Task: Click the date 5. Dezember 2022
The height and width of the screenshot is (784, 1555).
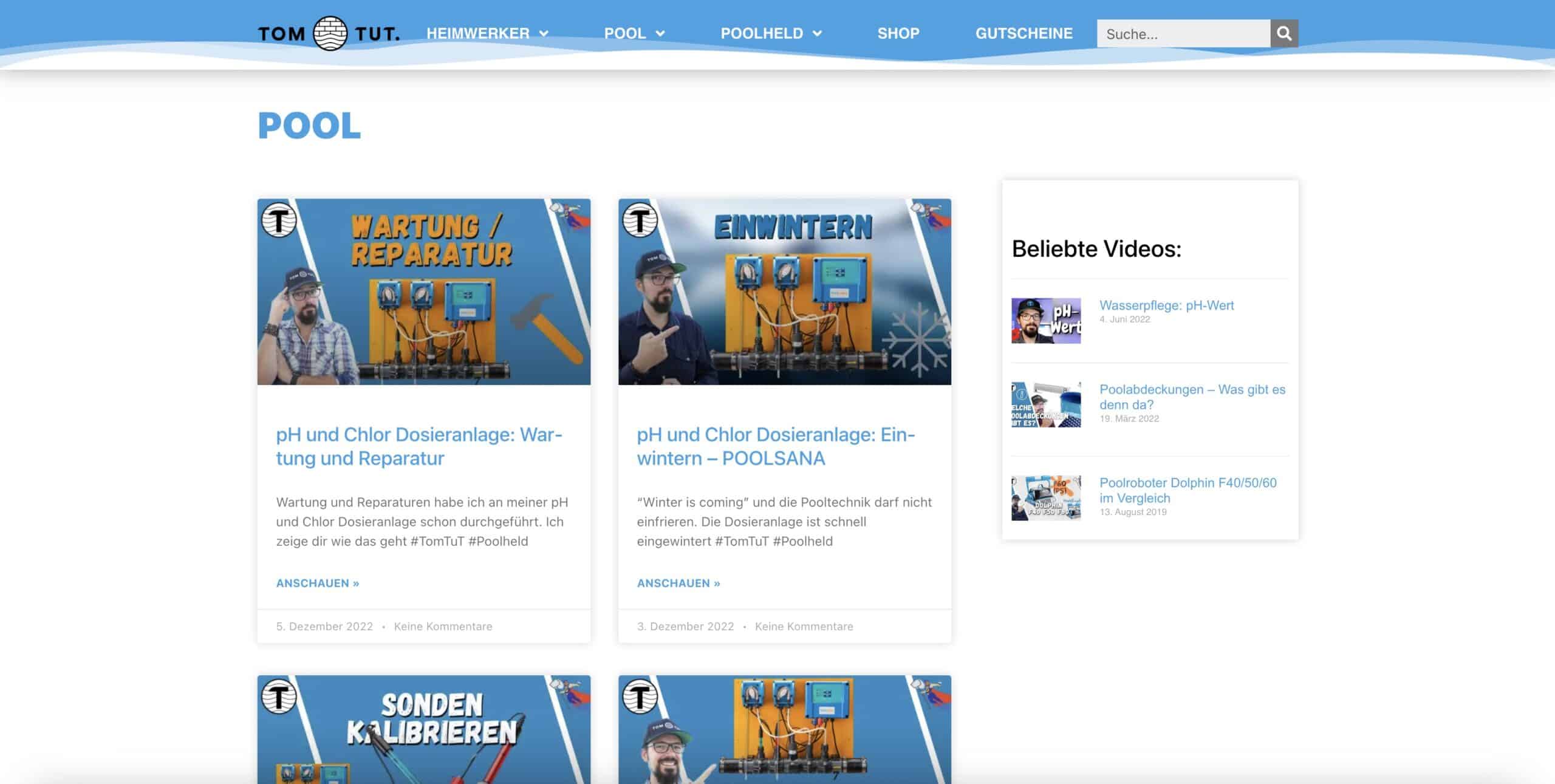Action: pyautogui.click(x=324, y=626)
